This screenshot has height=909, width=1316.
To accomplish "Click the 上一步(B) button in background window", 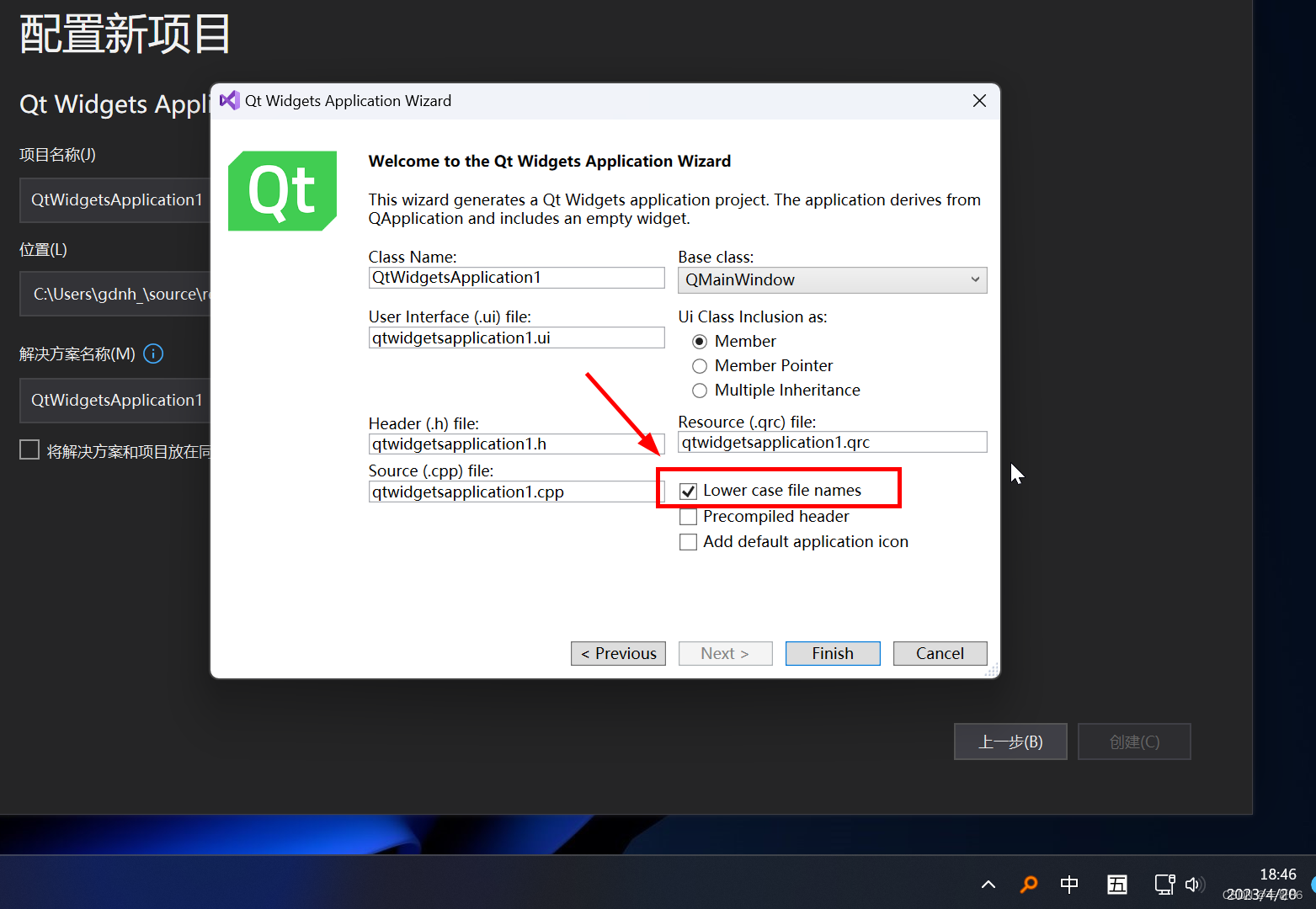I will (x=1010, y=742).
